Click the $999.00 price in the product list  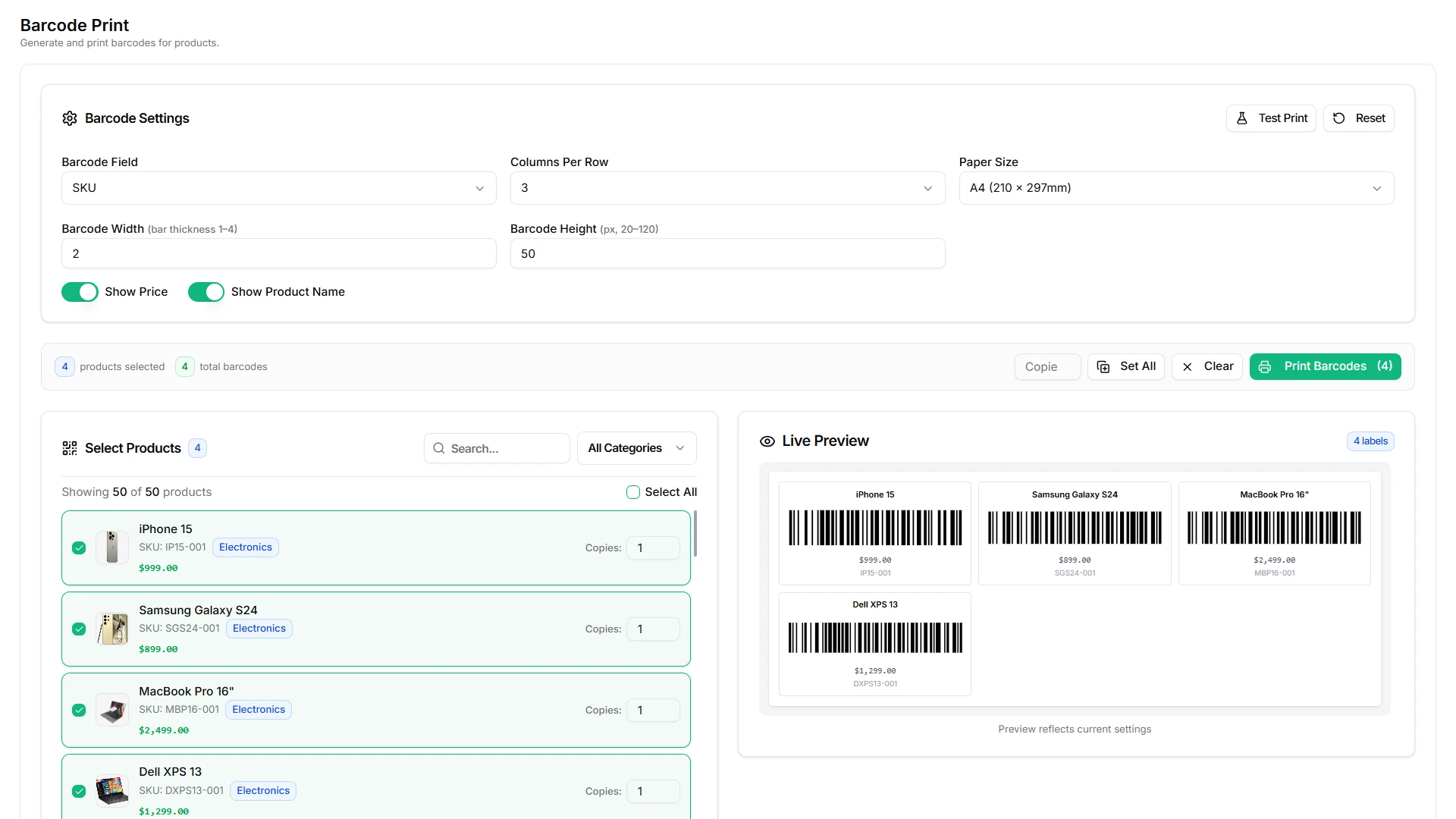point(158,568)
